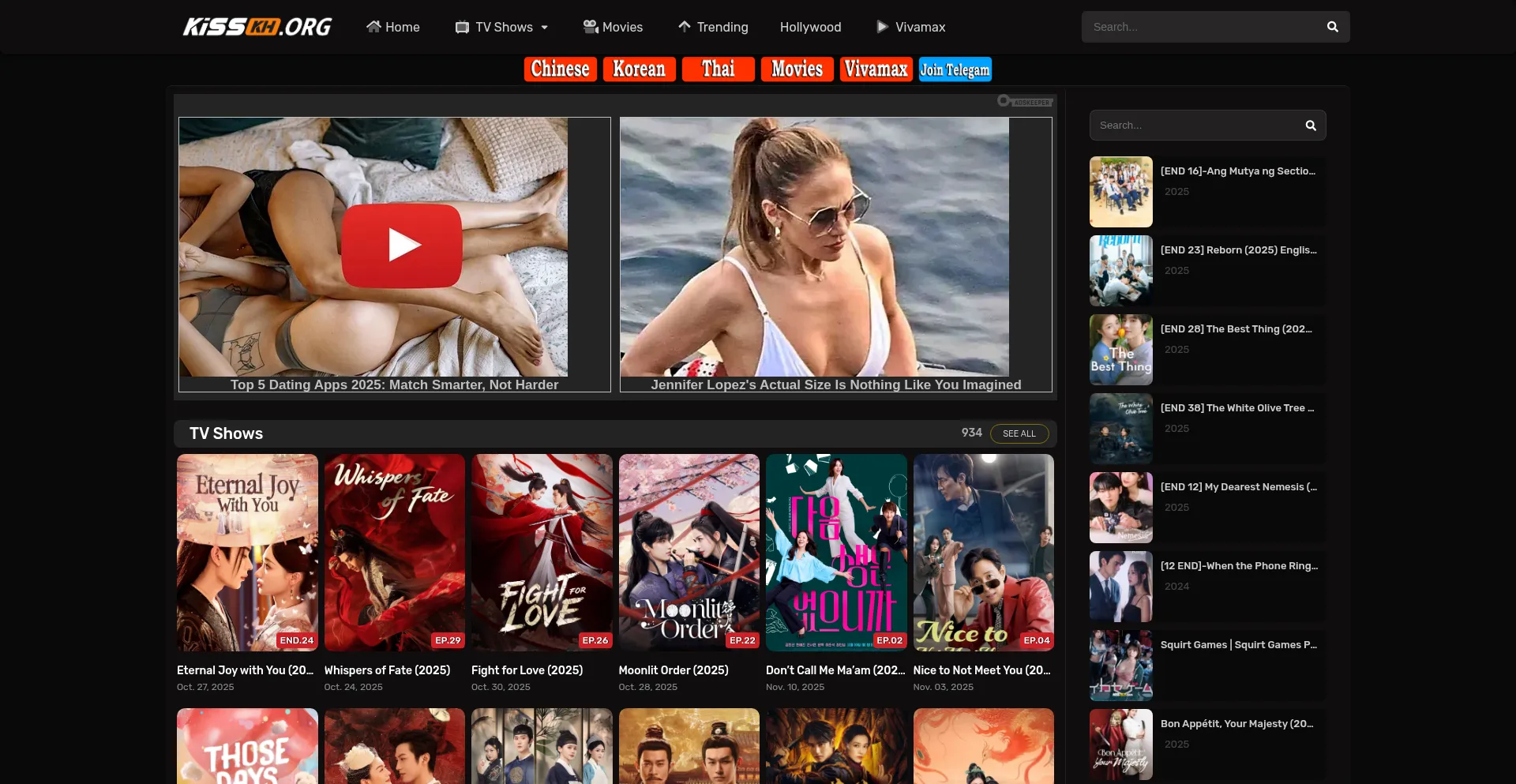This screenshot has height=784, width=1516.
Task: Click the sidebar search magnifier icon
Action: (1310, 126)
